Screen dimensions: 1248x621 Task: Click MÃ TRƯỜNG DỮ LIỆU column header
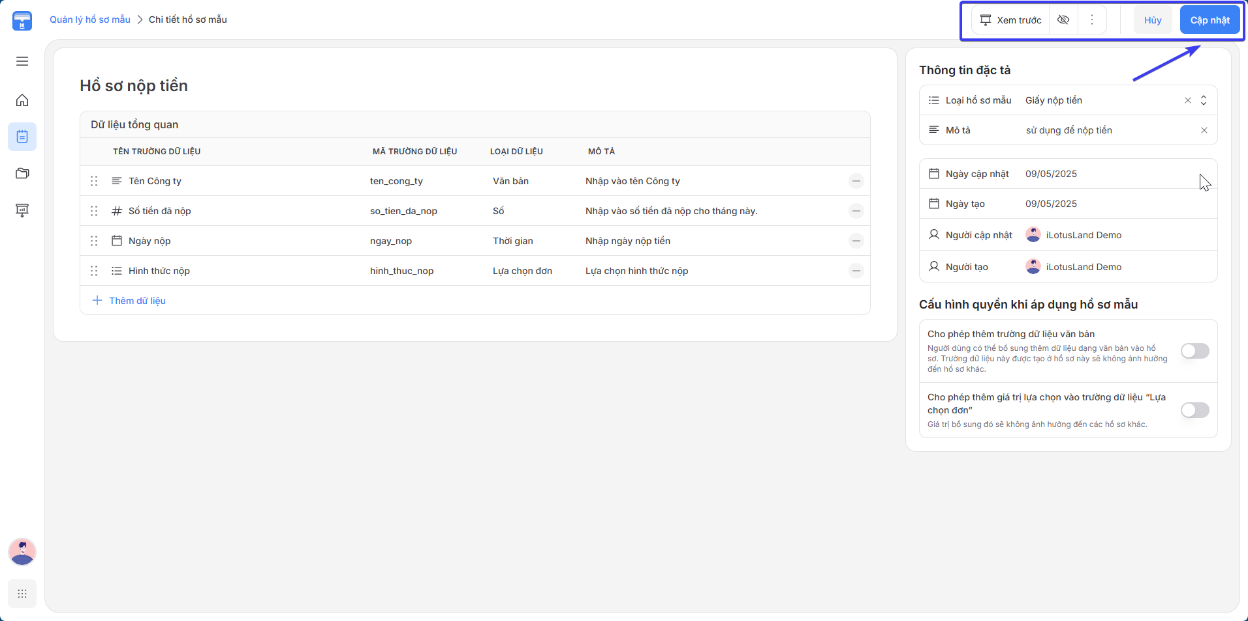pos(415,151)
